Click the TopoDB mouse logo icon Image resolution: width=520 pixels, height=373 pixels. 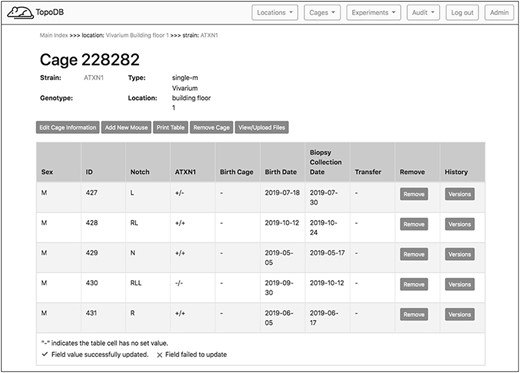(20, 13)
